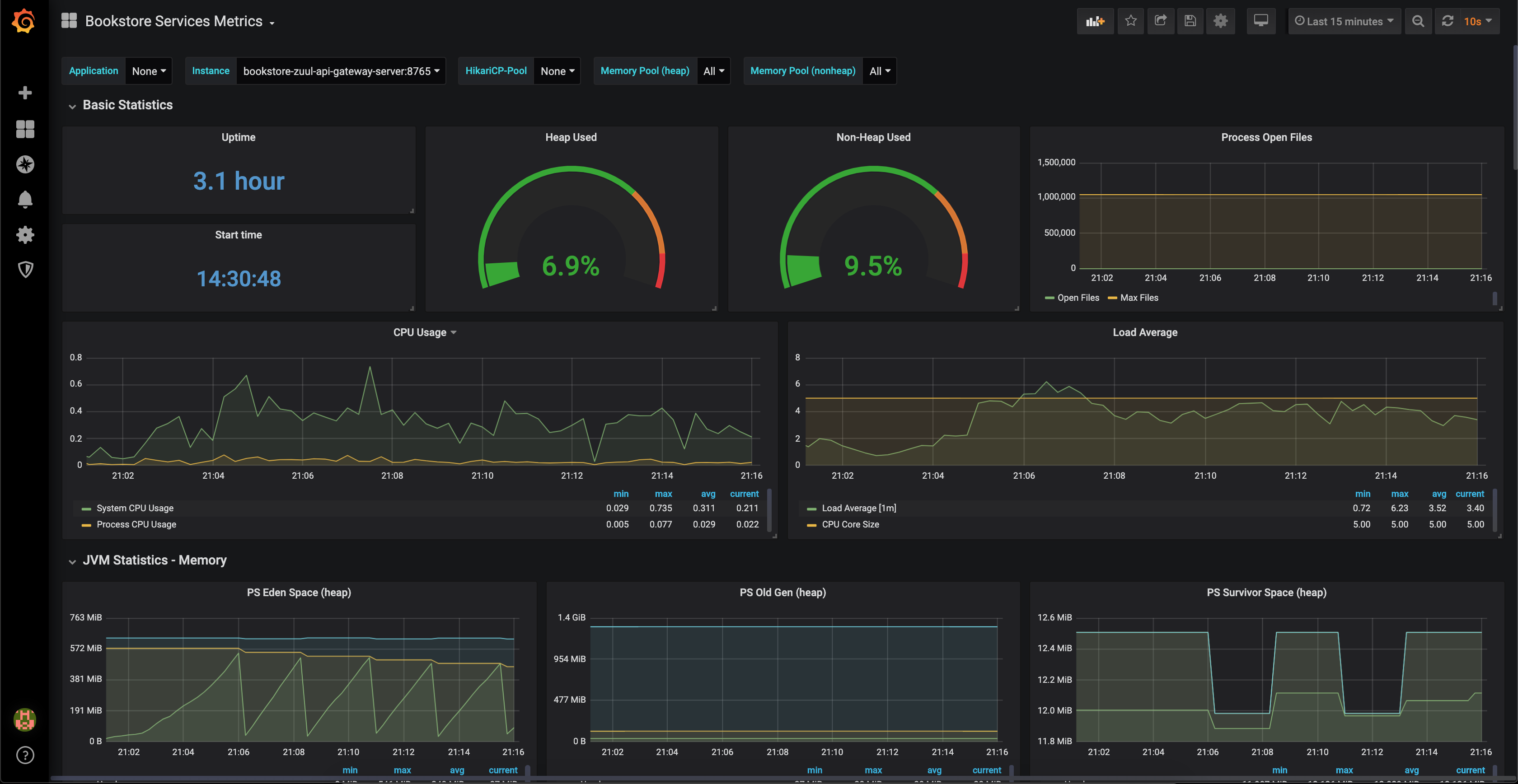Image resolution: width=1518 pixels, height=784 pixels.
Task: Open Memory Pool (heap) All dropdown
Action: (714, 71)
